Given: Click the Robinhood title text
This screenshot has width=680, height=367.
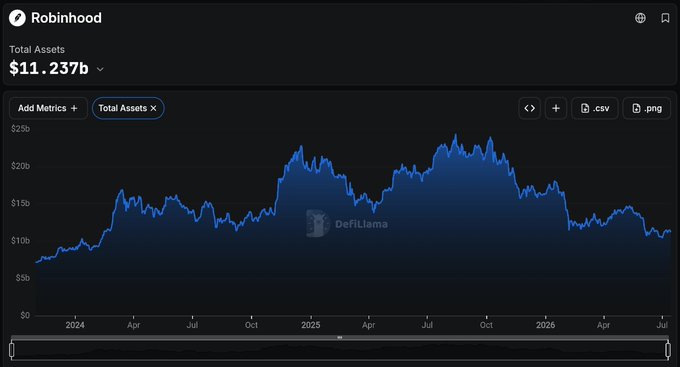Looking at the screenshot, I should coord(66,18).
